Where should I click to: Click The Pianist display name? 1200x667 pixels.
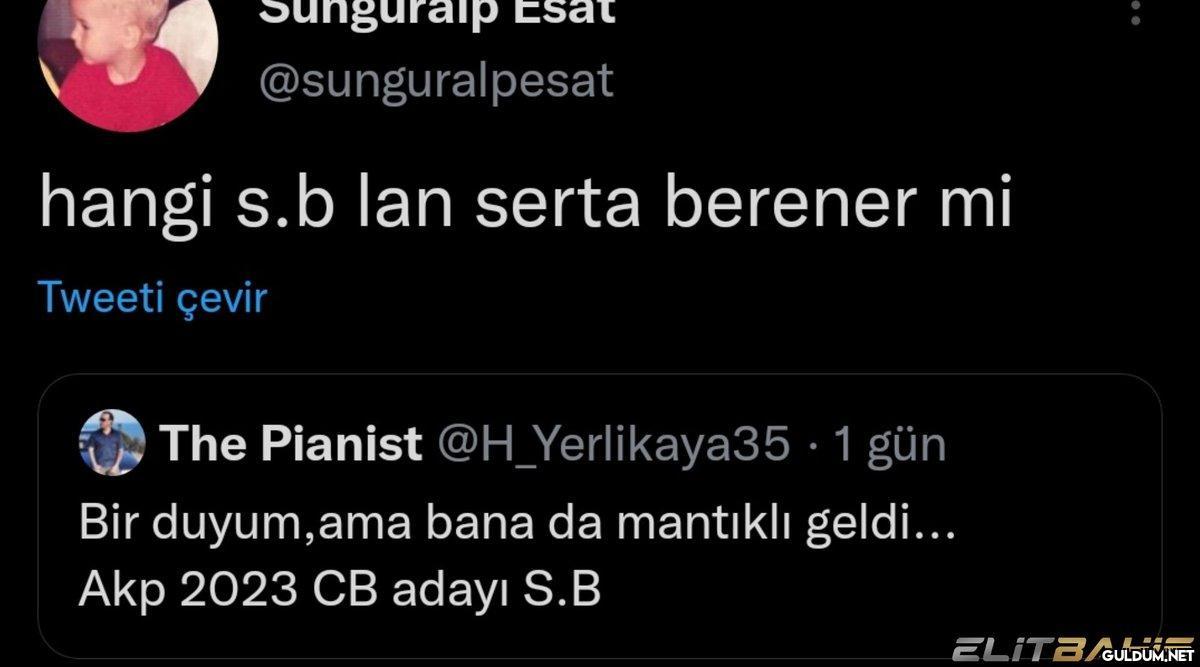(x=292, y=443)
